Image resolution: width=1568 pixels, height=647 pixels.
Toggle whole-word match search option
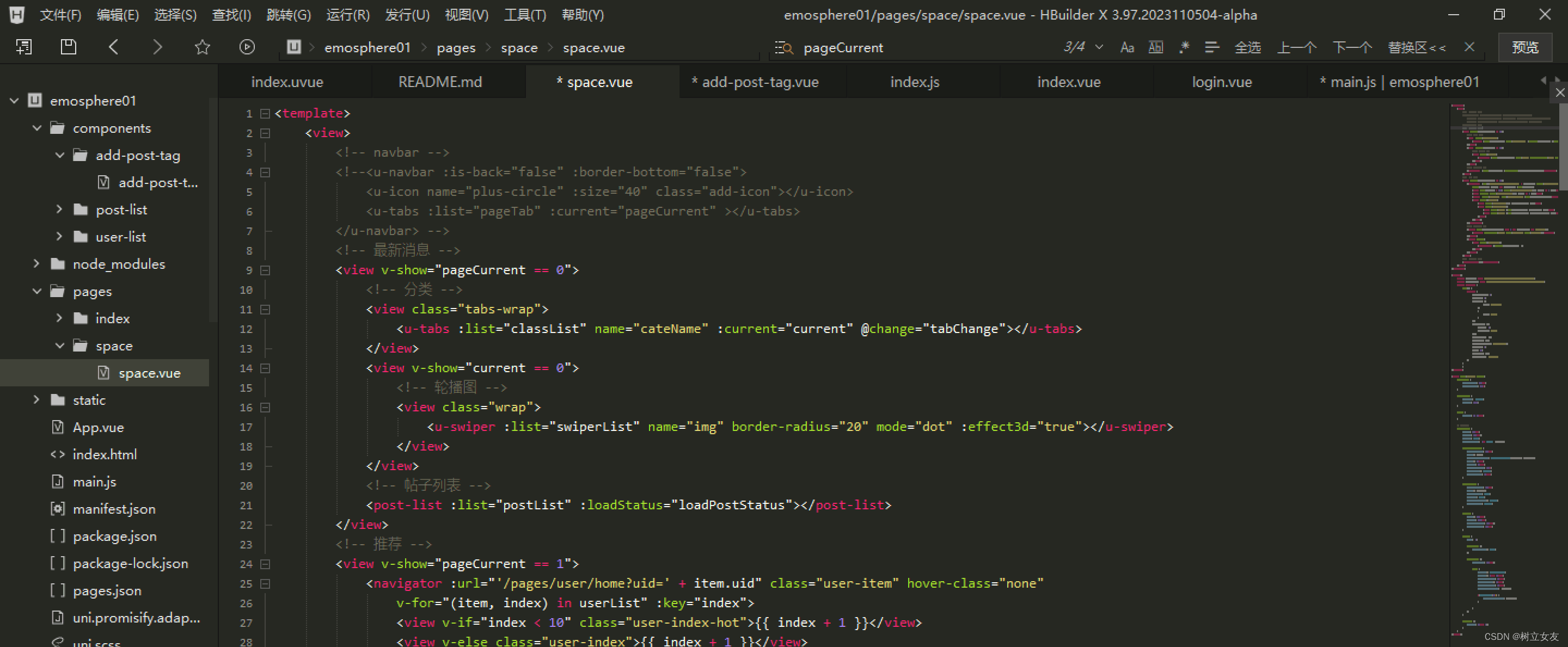click(x=1155, y=47)
